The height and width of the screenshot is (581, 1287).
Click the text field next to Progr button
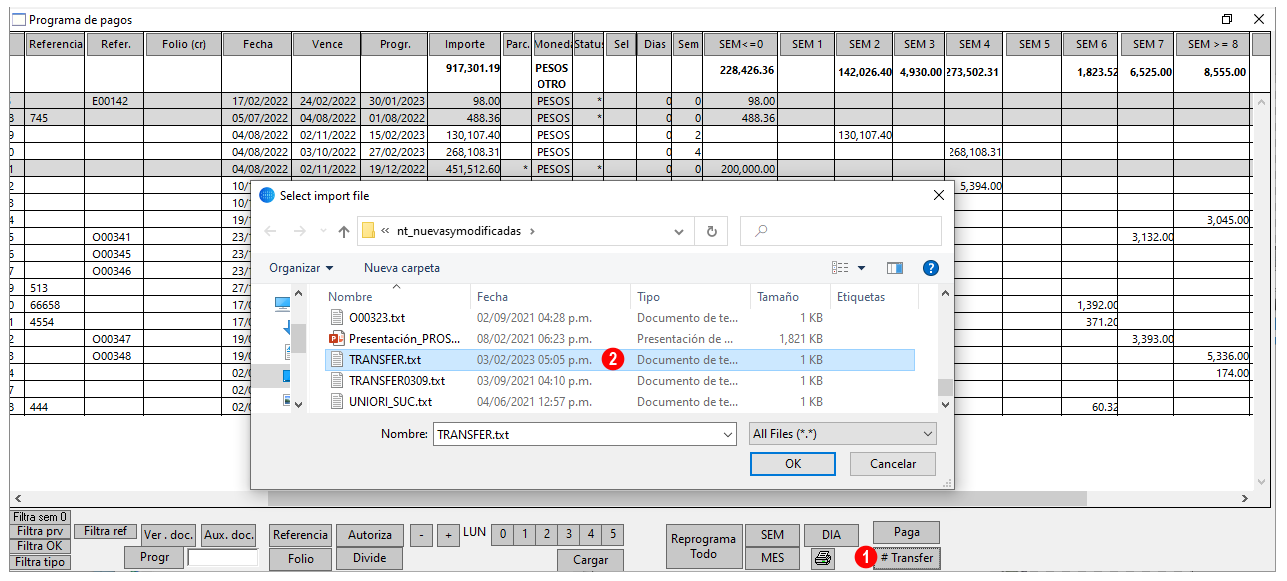[223, 558]
